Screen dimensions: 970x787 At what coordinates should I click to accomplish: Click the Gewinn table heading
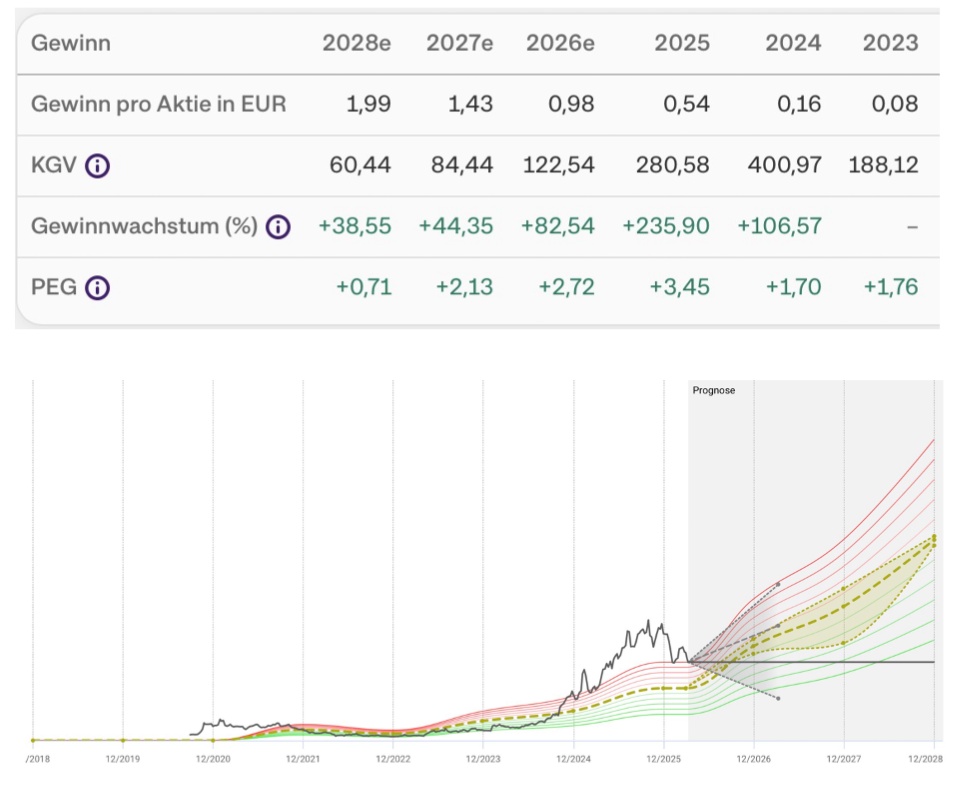71,43
